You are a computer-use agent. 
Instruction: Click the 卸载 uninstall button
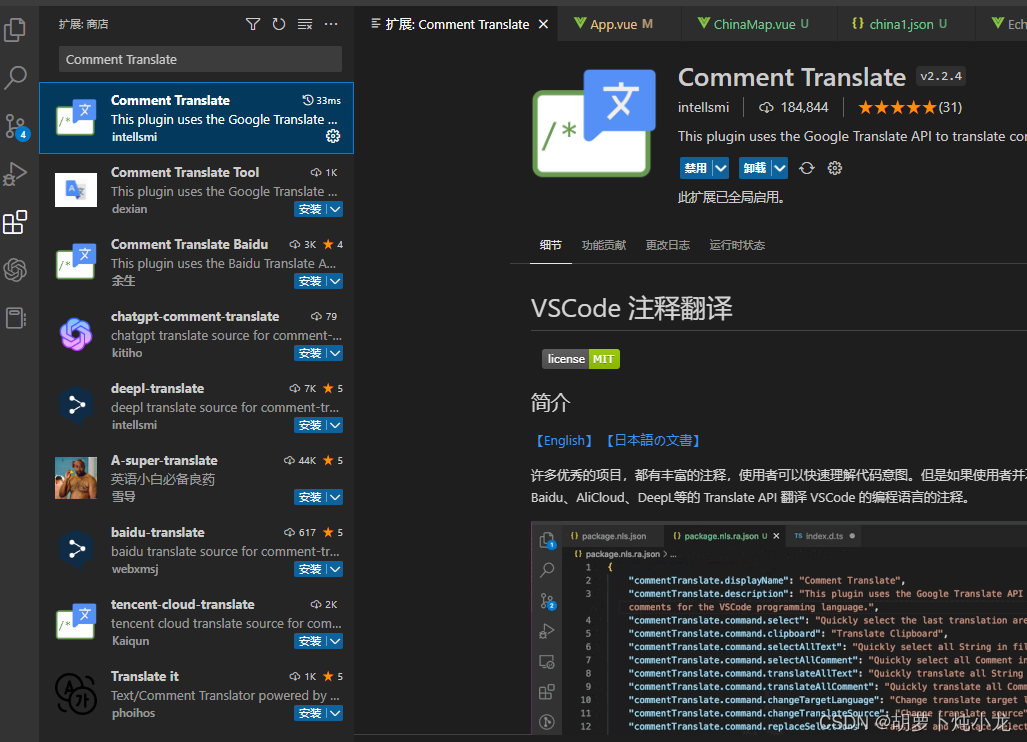coord(755,168)
